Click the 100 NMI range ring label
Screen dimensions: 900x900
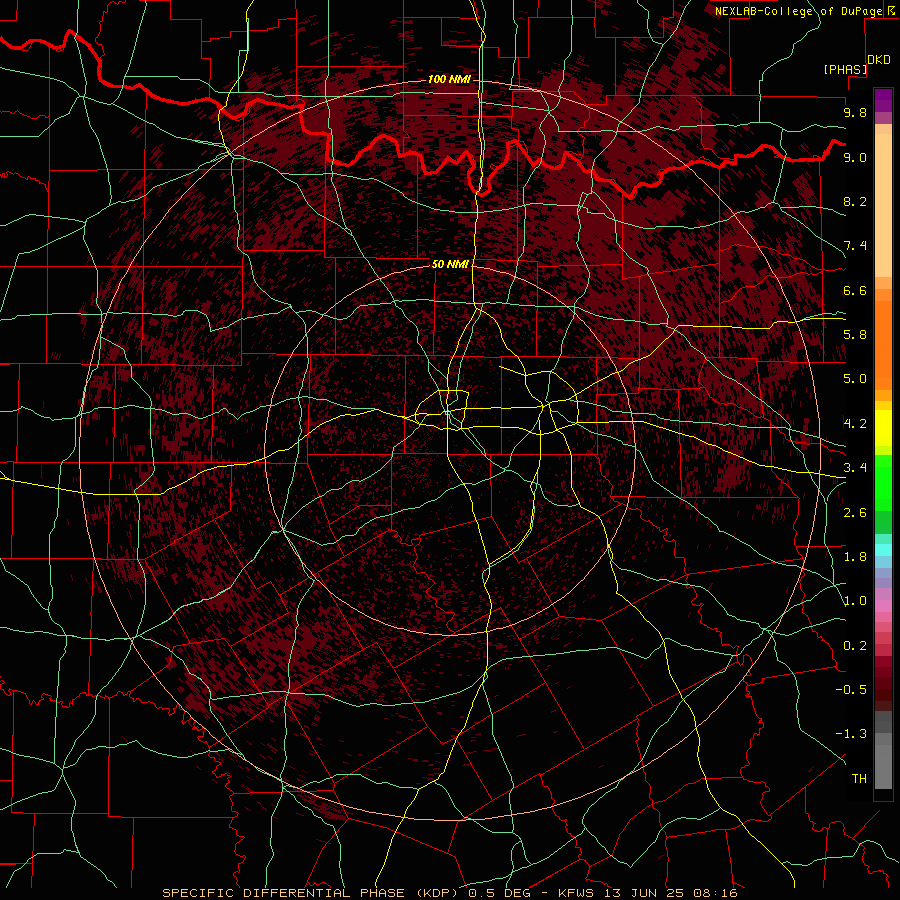pos(449,79)
